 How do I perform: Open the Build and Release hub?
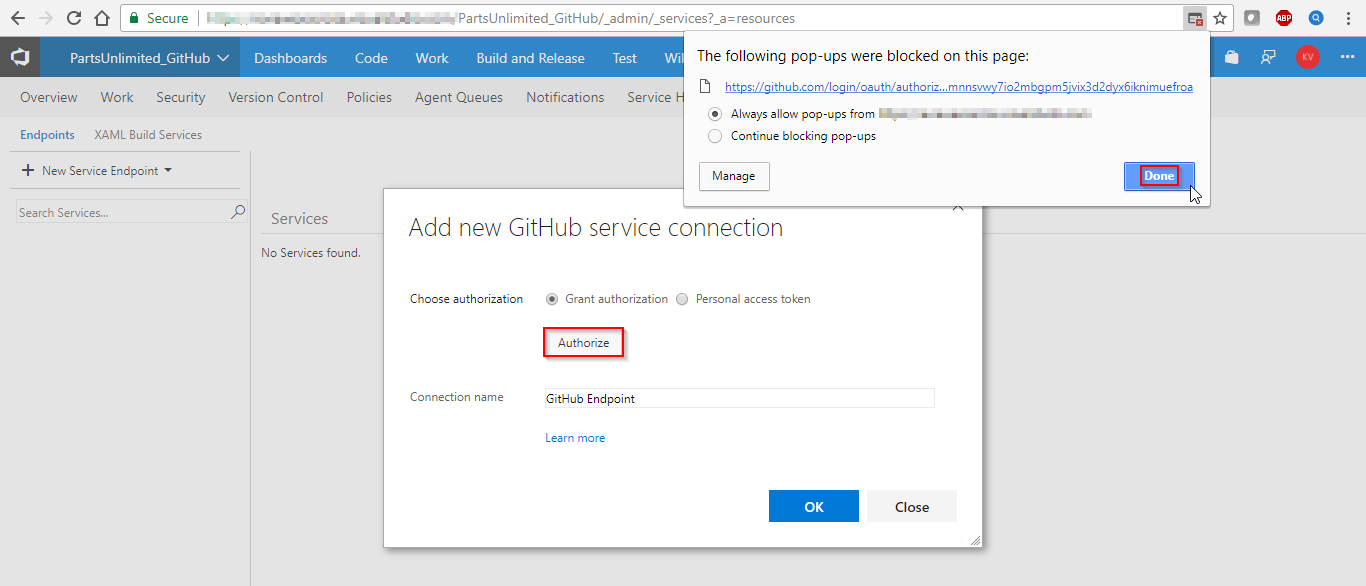[530, 58]
